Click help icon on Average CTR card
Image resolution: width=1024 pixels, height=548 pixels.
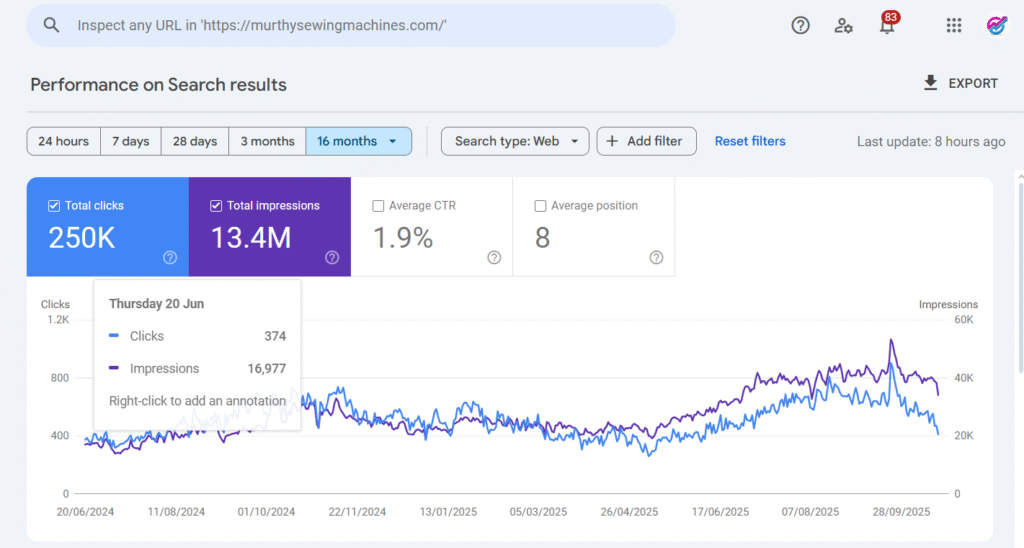pyautogui.click(x=494, y=257)
